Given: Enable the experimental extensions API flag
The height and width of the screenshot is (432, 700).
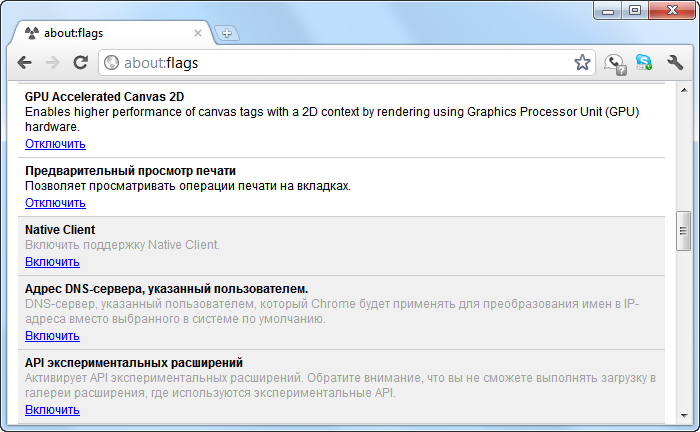Looking at the screenshot, I should (52, 410).
